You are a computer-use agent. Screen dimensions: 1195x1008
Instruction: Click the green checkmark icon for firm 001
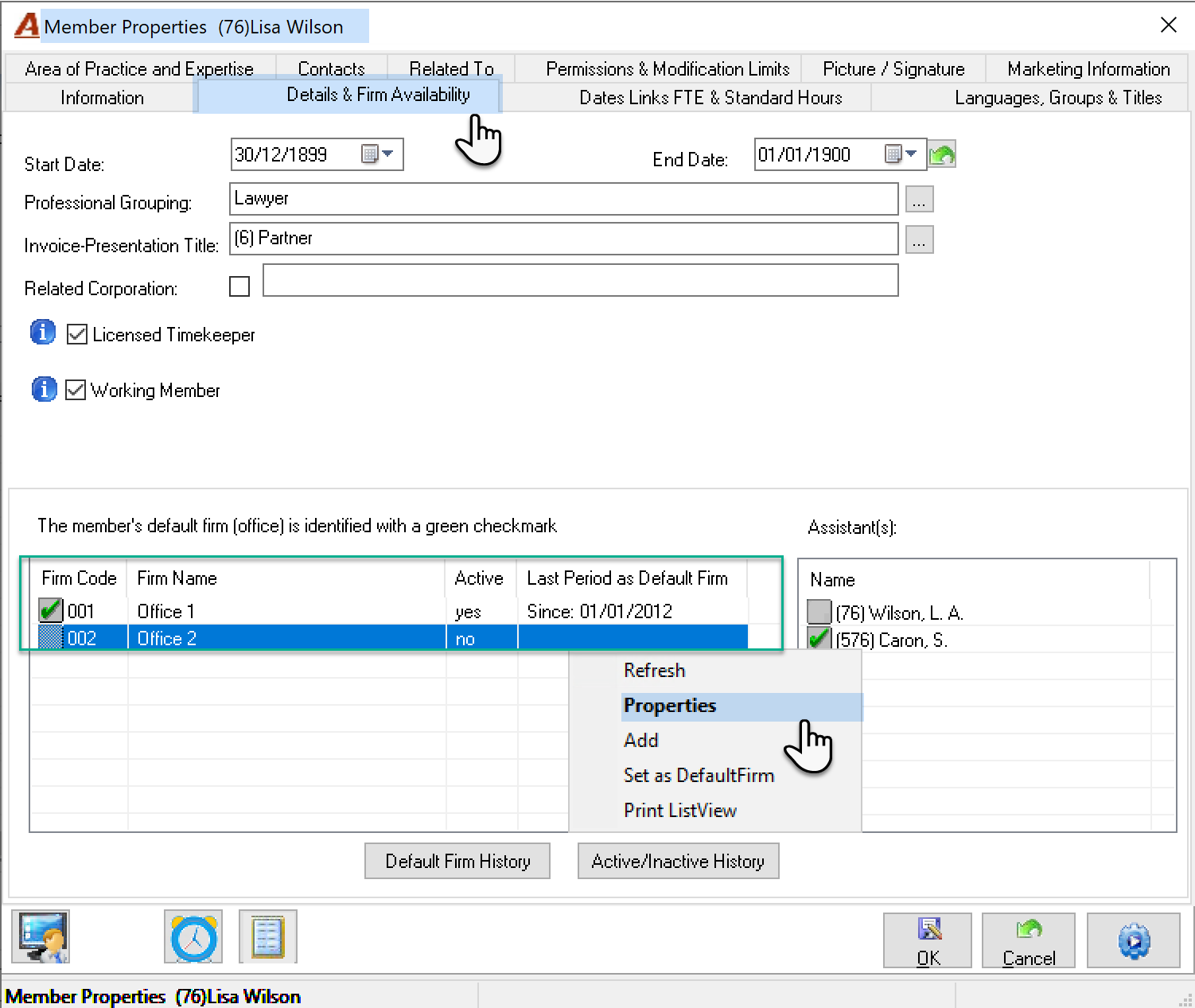51,610
